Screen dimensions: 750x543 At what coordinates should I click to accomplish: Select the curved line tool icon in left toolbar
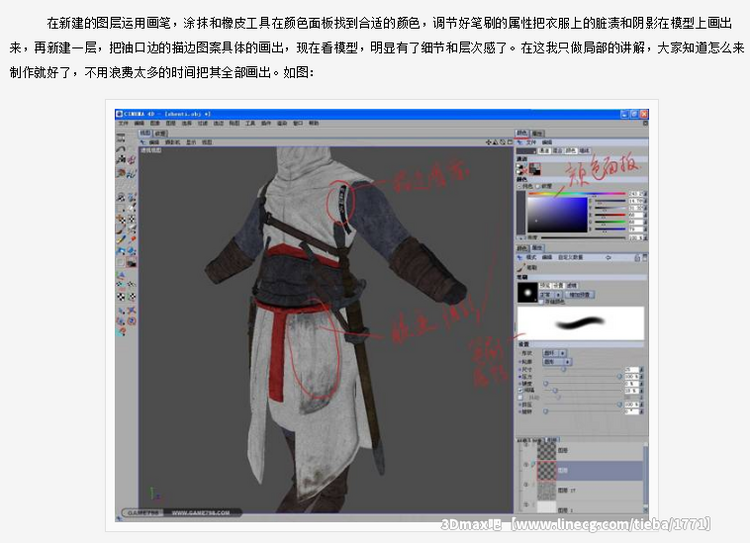tap(121, 149)
